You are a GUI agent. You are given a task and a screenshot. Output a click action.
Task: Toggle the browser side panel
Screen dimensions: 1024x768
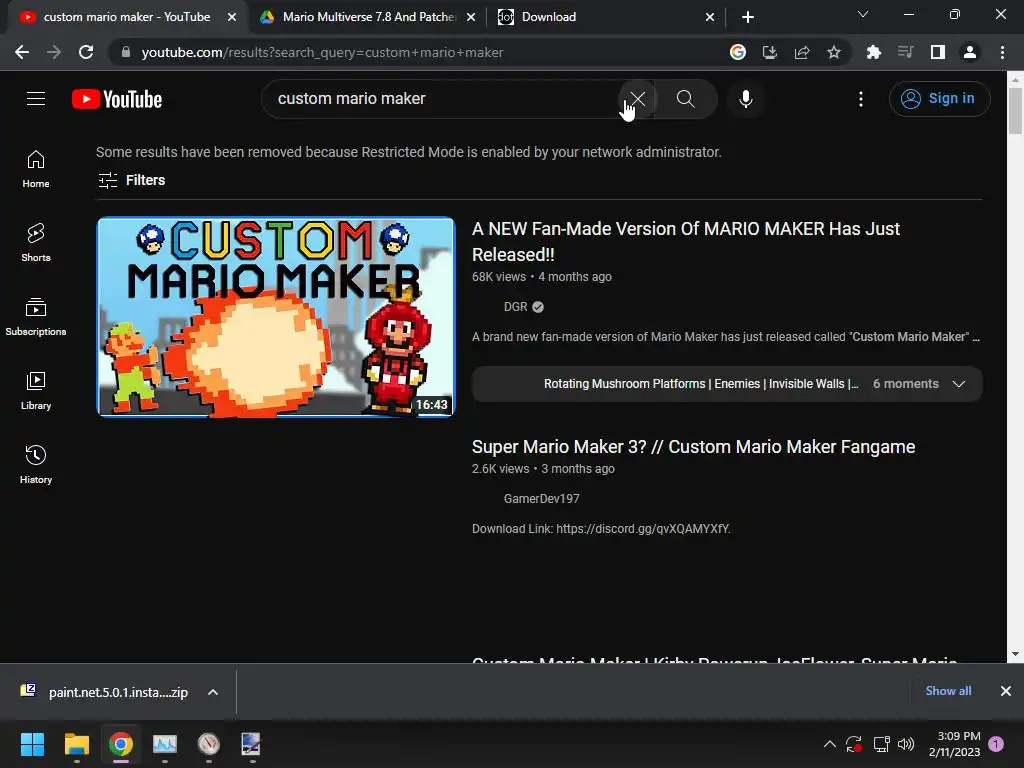click(x=938, y=52)
